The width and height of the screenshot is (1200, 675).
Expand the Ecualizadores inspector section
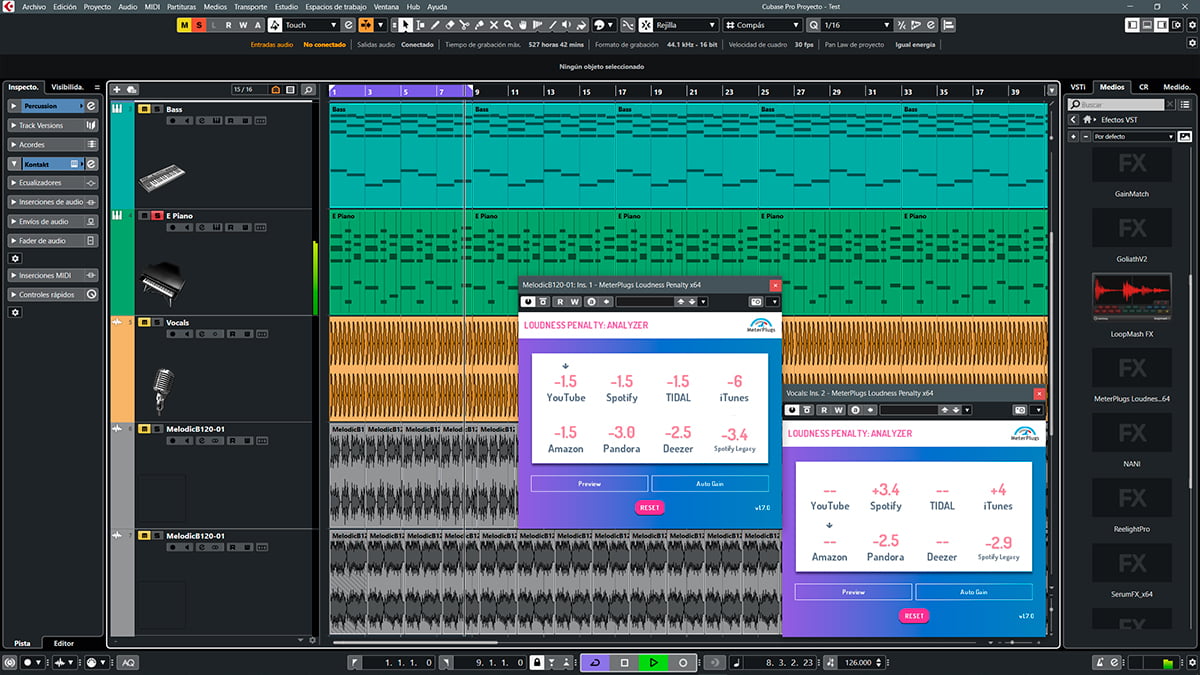coord(14,183)
